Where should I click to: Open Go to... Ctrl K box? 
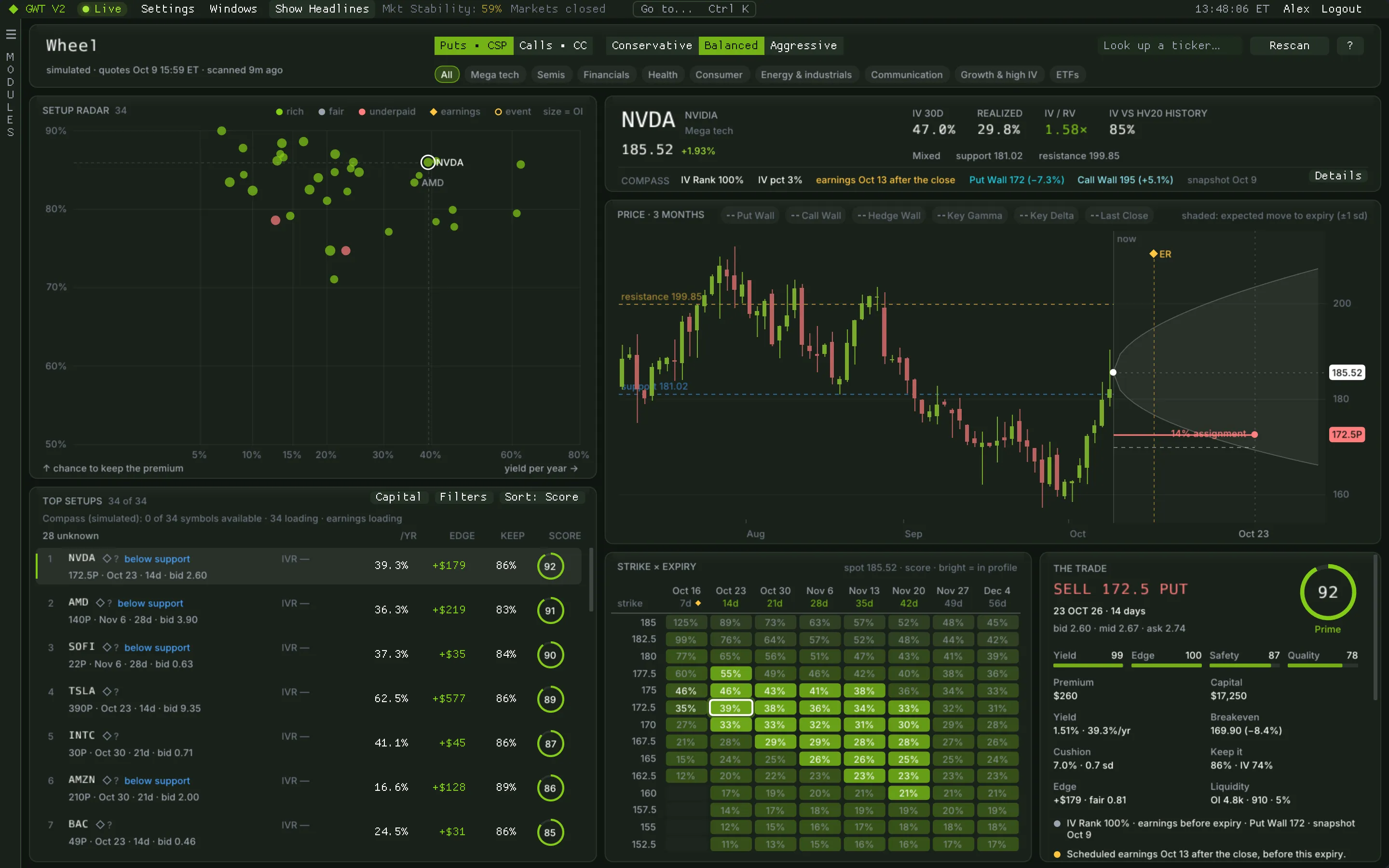coord(694,9)
